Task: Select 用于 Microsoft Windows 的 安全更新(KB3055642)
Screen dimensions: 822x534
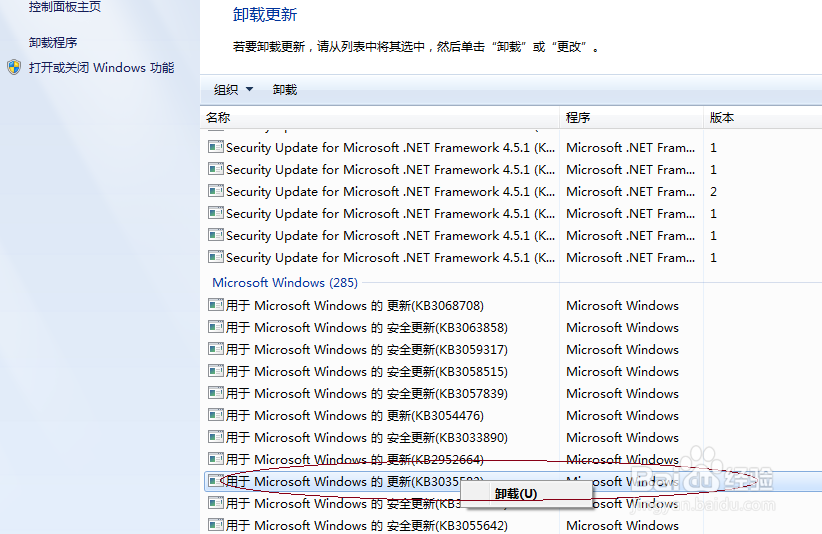Action: point(366,525)
